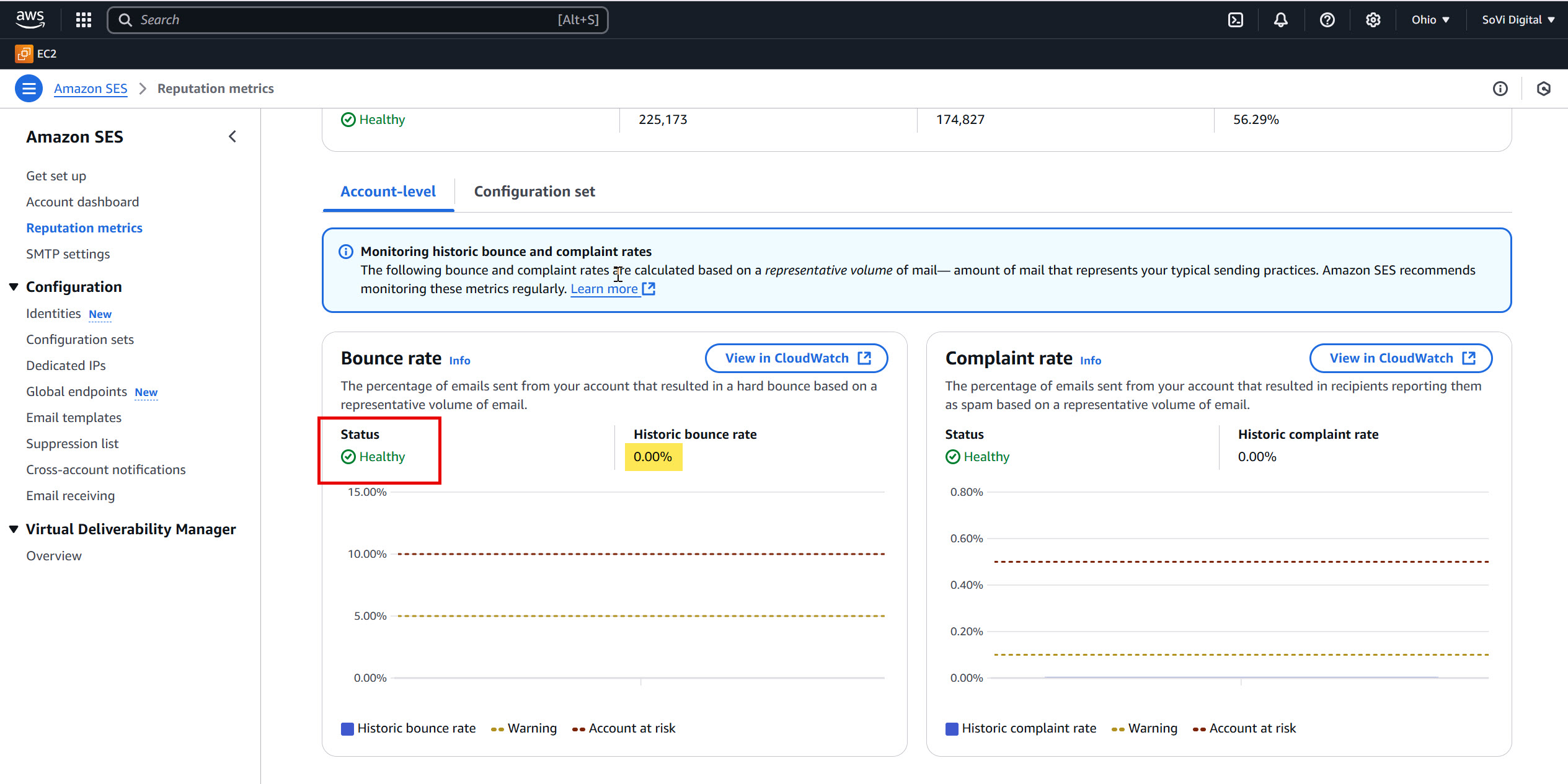Open Info link next to Bounce rate
Screen dimensions: 1568x784
pyautogui.click(x=459, y=361)
